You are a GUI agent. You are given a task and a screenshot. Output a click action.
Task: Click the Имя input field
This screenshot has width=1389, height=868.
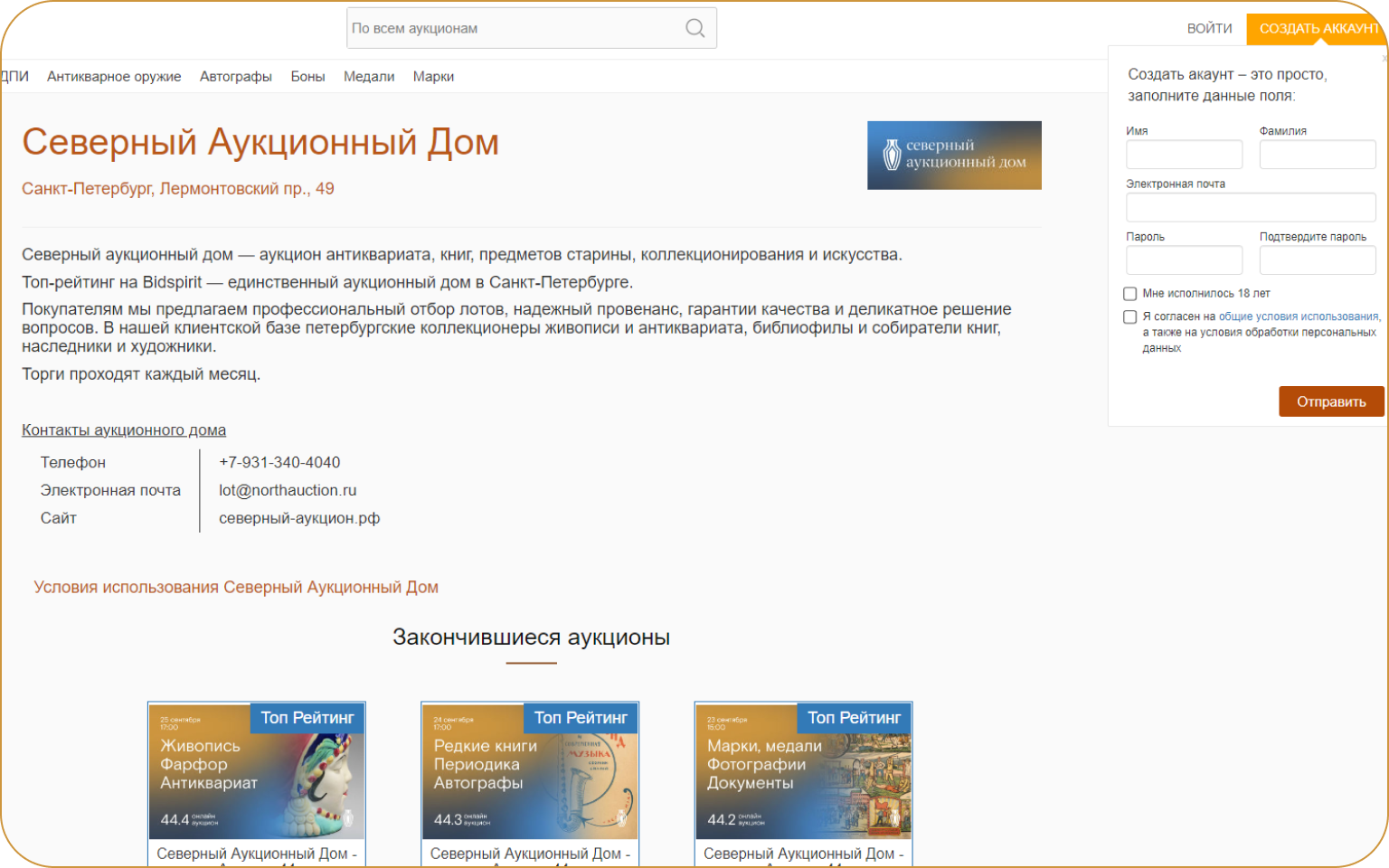pyautogui.click(x=1184, y=155)
